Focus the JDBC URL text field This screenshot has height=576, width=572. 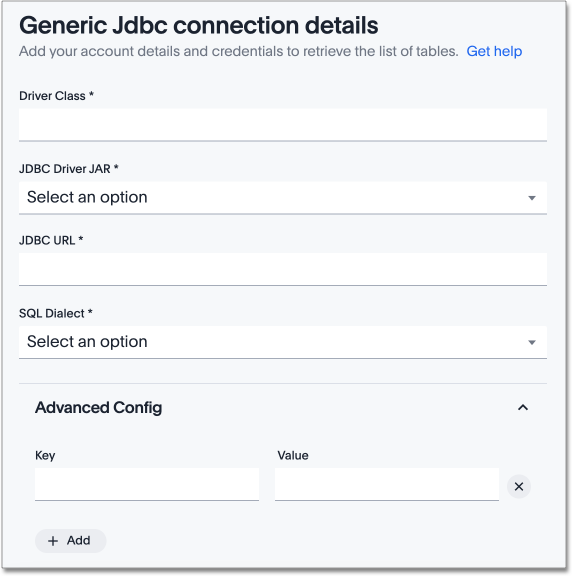coord(283,269)
